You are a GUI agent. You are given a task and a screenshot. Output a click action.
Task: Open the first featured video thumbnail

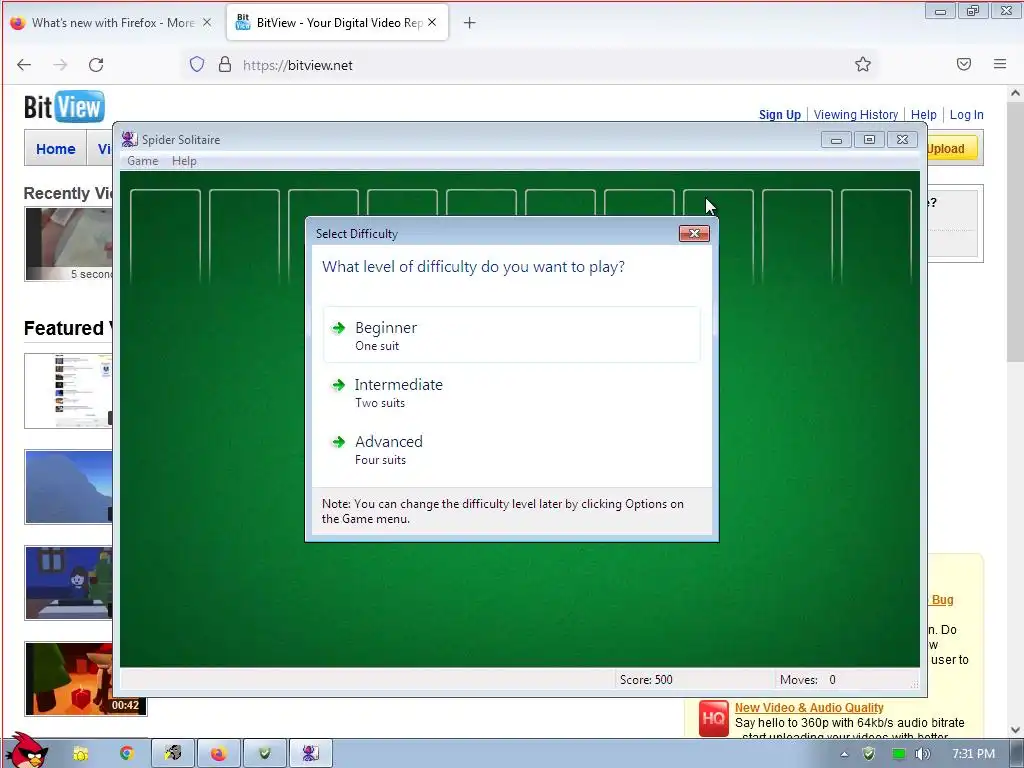tap(69, 391)
